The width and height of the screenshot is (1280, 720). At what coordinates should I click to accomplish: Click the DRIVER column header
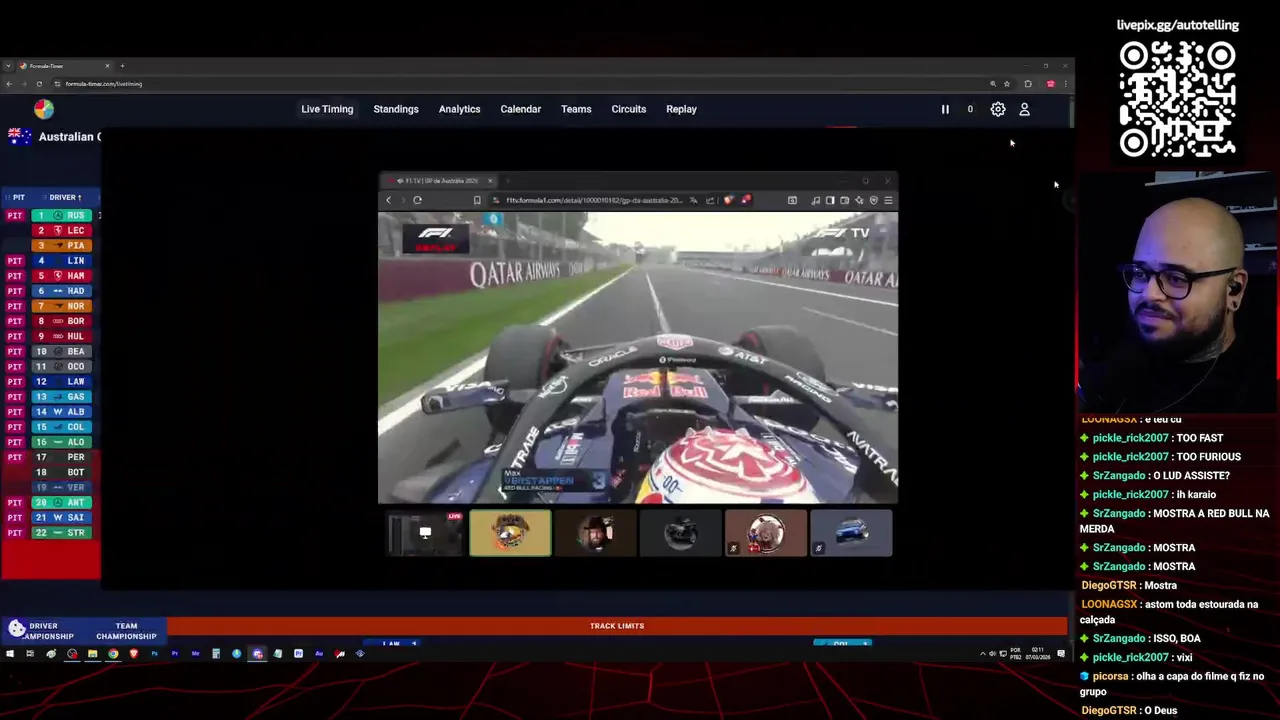[x=65, y=197]
